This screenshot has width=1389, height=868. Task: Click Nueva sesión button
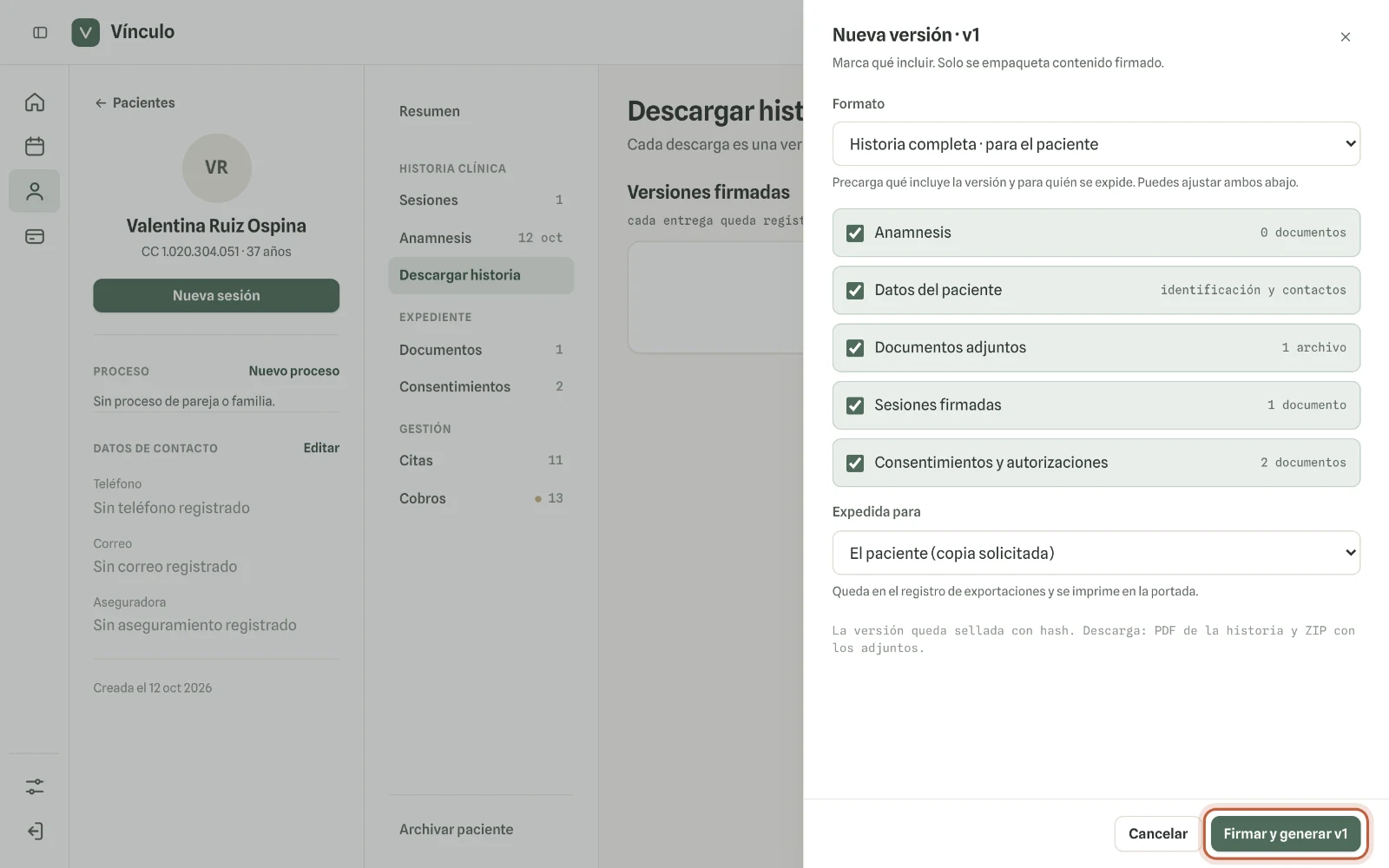tap(216, 295)
